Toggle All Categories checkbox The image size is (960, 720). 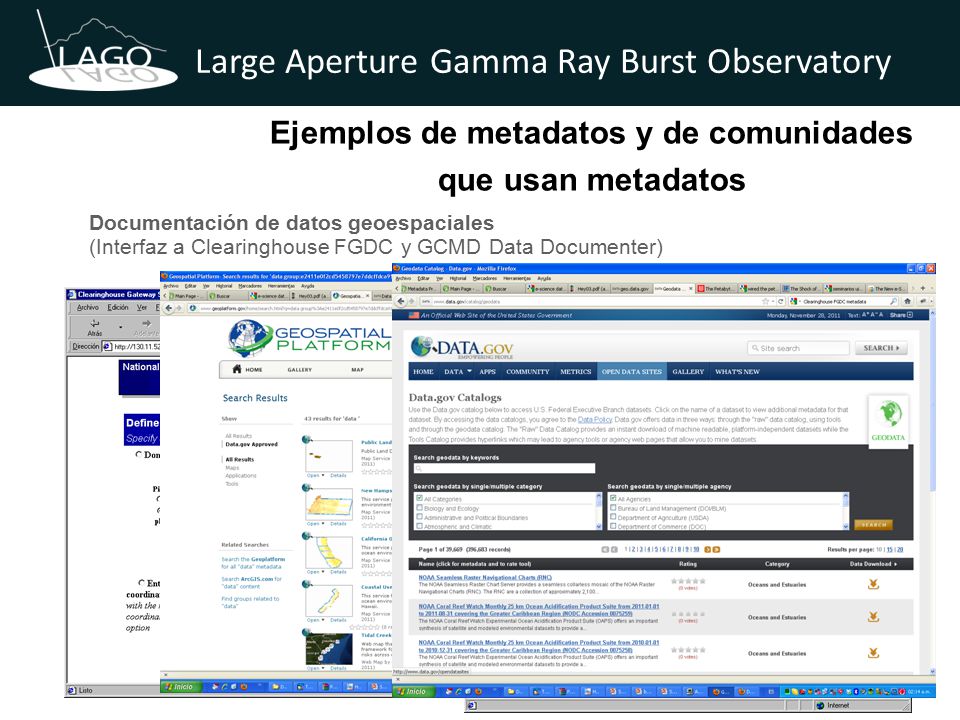pos(419,498)
